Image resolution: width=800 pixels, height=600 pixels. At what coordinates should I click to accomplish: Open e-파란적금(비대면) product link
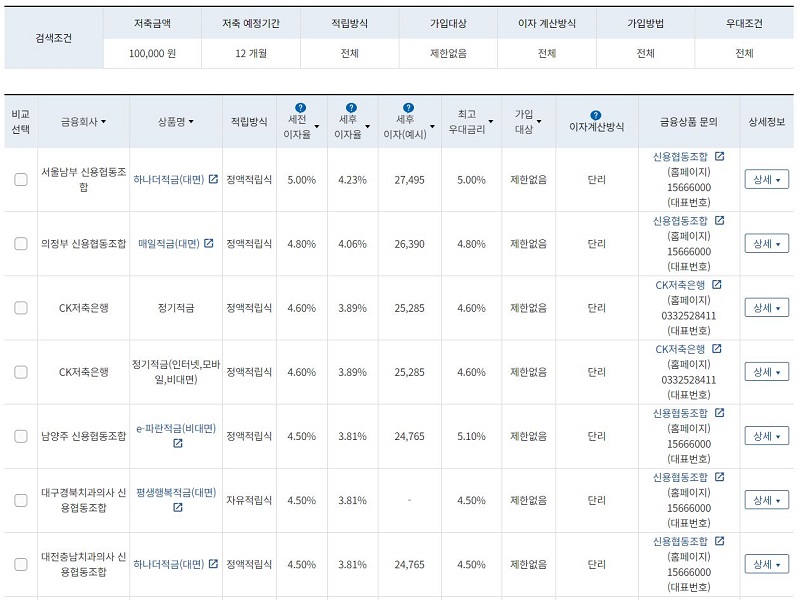176,429
